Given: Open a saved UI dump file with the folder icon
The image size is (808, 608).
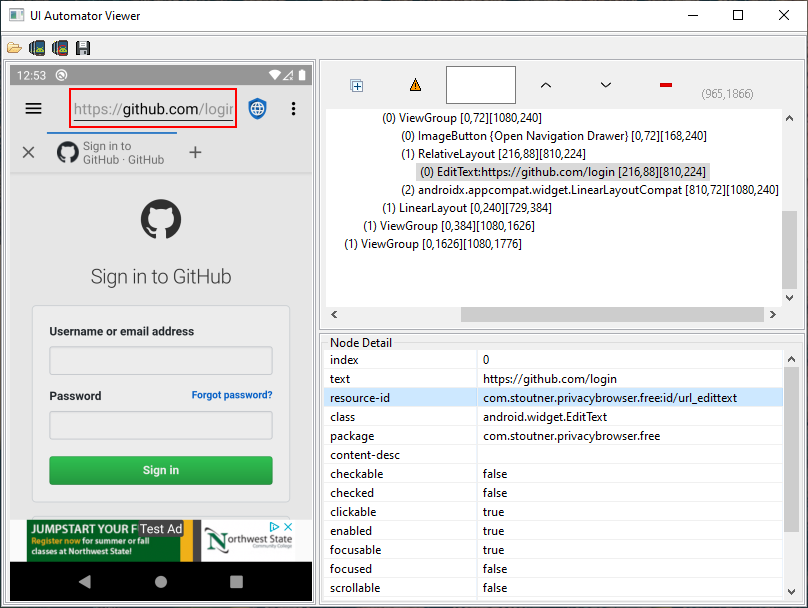Looking at the screenshot, I should (x=14, y=48).
